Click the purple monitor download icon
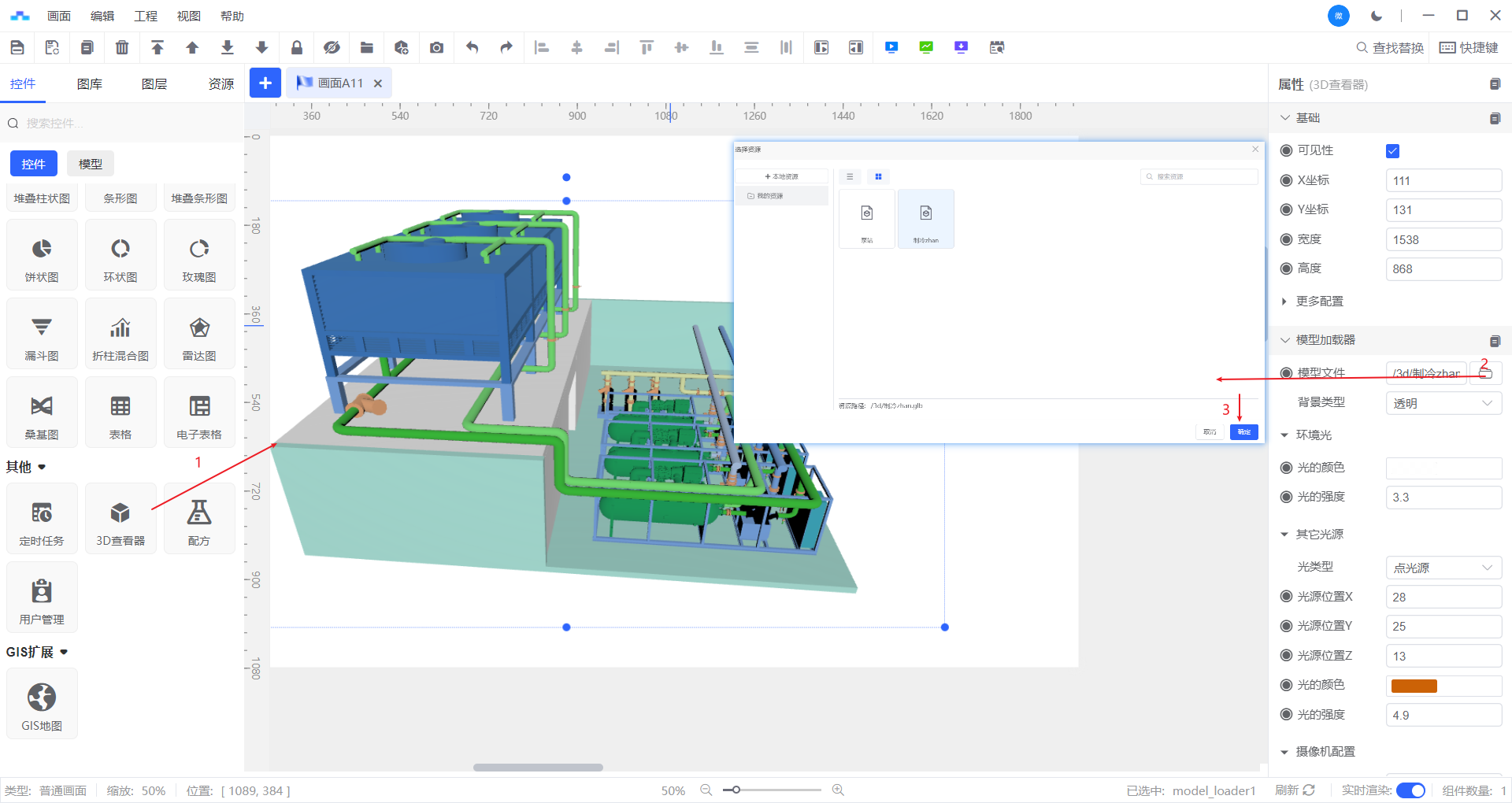 coord(961,47)
